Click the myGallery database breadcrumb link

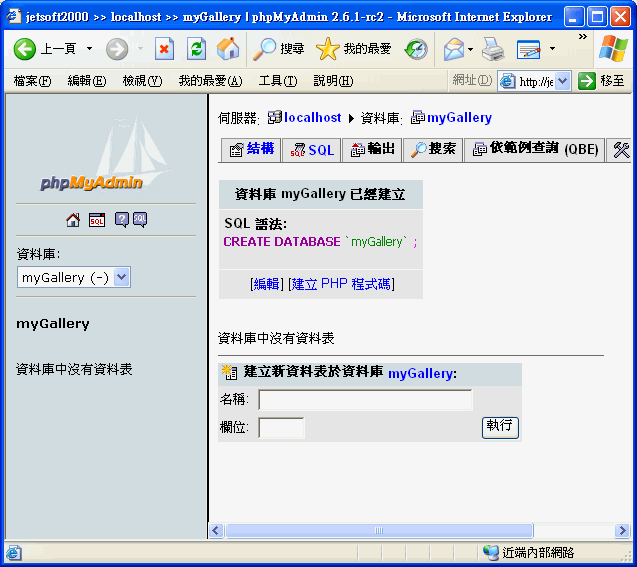(459, 118)
